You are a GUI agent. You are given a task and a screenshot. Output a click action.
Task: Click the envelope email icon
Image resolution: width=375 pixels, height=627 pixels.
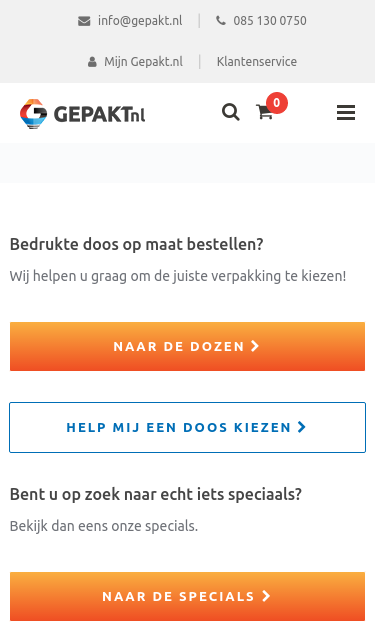pyautogui.click(x=84, y=21)
